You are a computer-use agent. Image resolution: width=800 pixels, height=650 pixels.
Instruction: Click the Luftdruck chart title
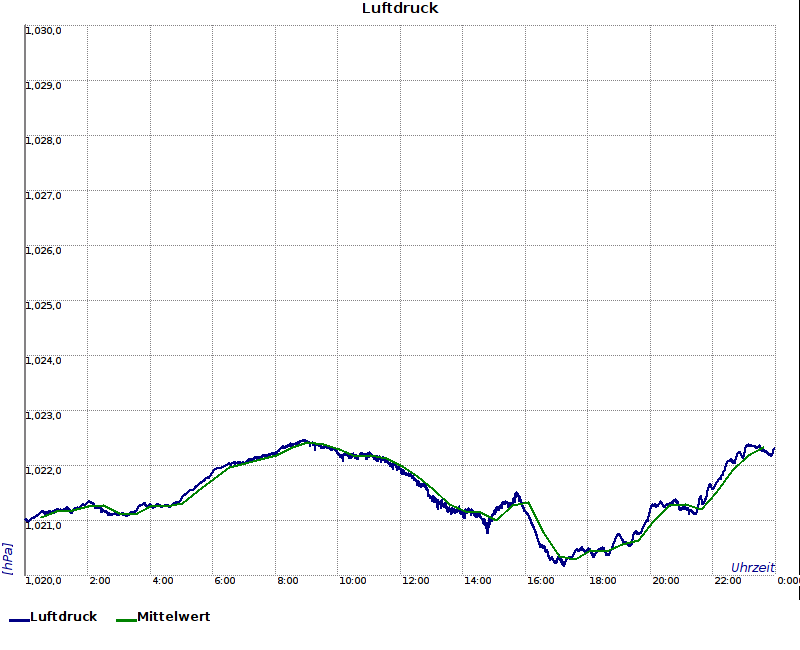pos(400,8)
